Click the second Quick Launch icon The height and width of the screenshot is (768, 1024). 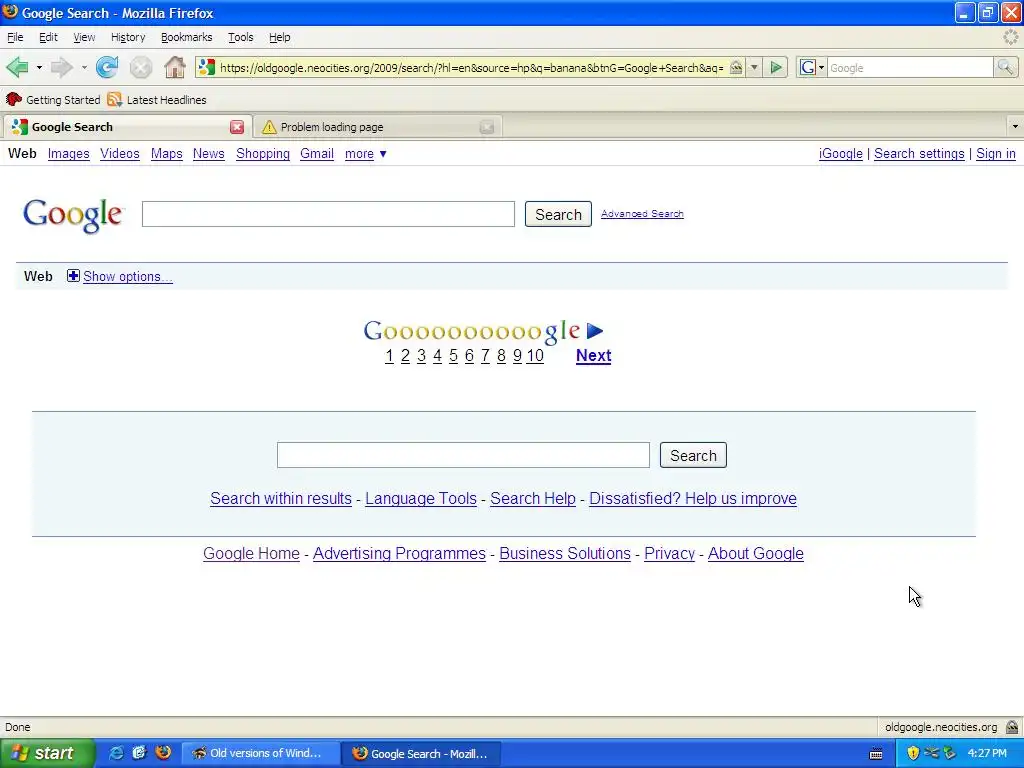(x=139, y=753)
